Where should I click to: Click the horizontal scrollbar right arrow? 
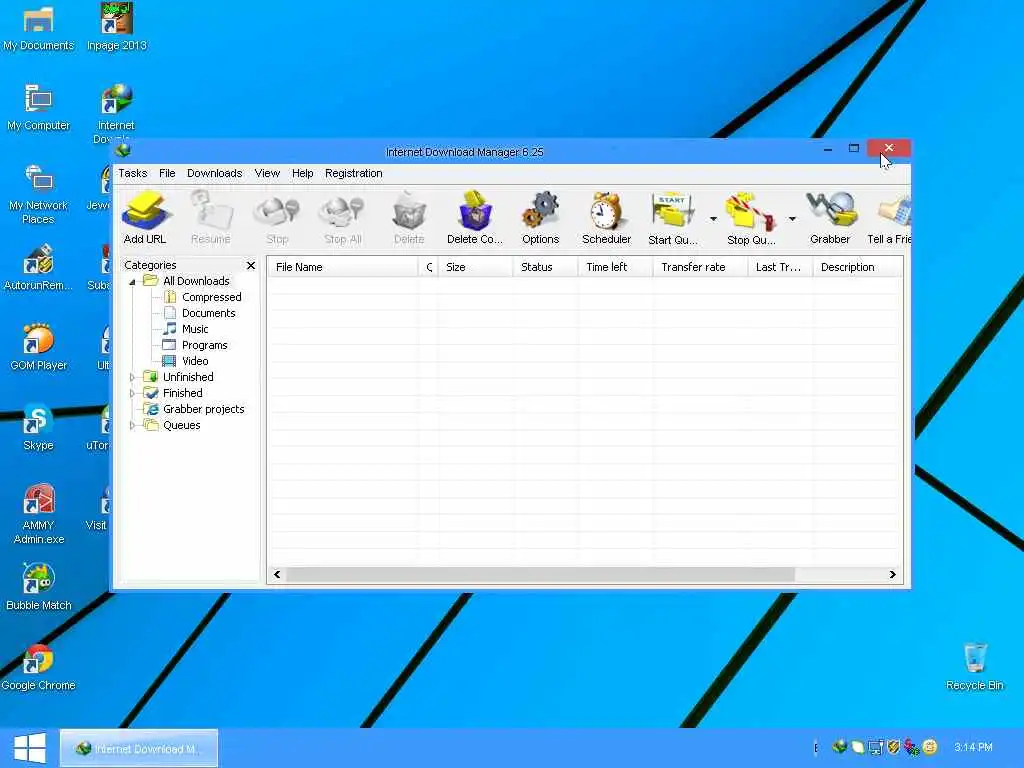[893, 575]
